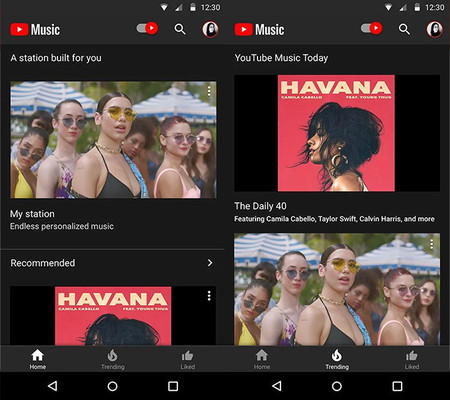Open overflow menu on Recommended Havana card

pyautogui.click(x=209, y=296)
